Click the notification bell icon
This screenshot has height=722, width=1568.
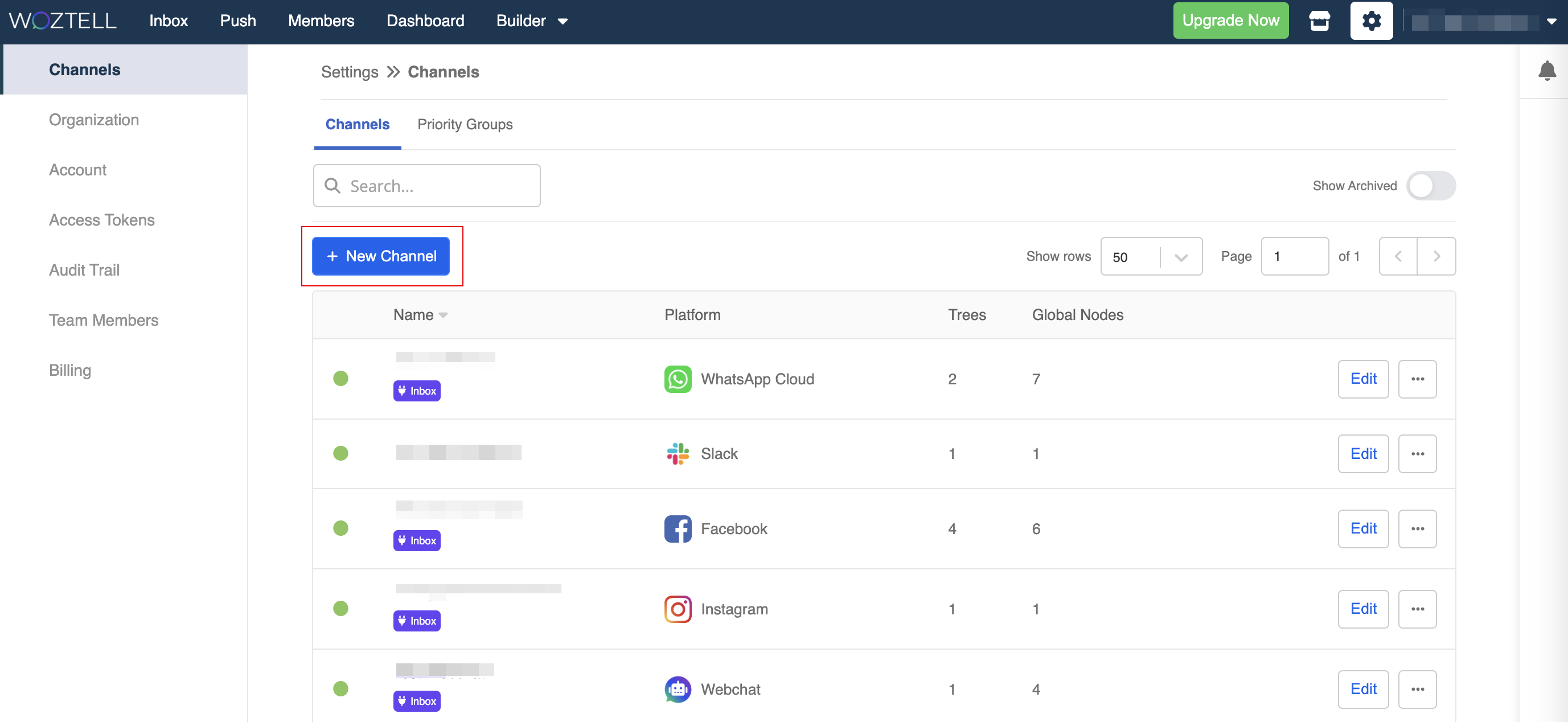[1546, 71]
